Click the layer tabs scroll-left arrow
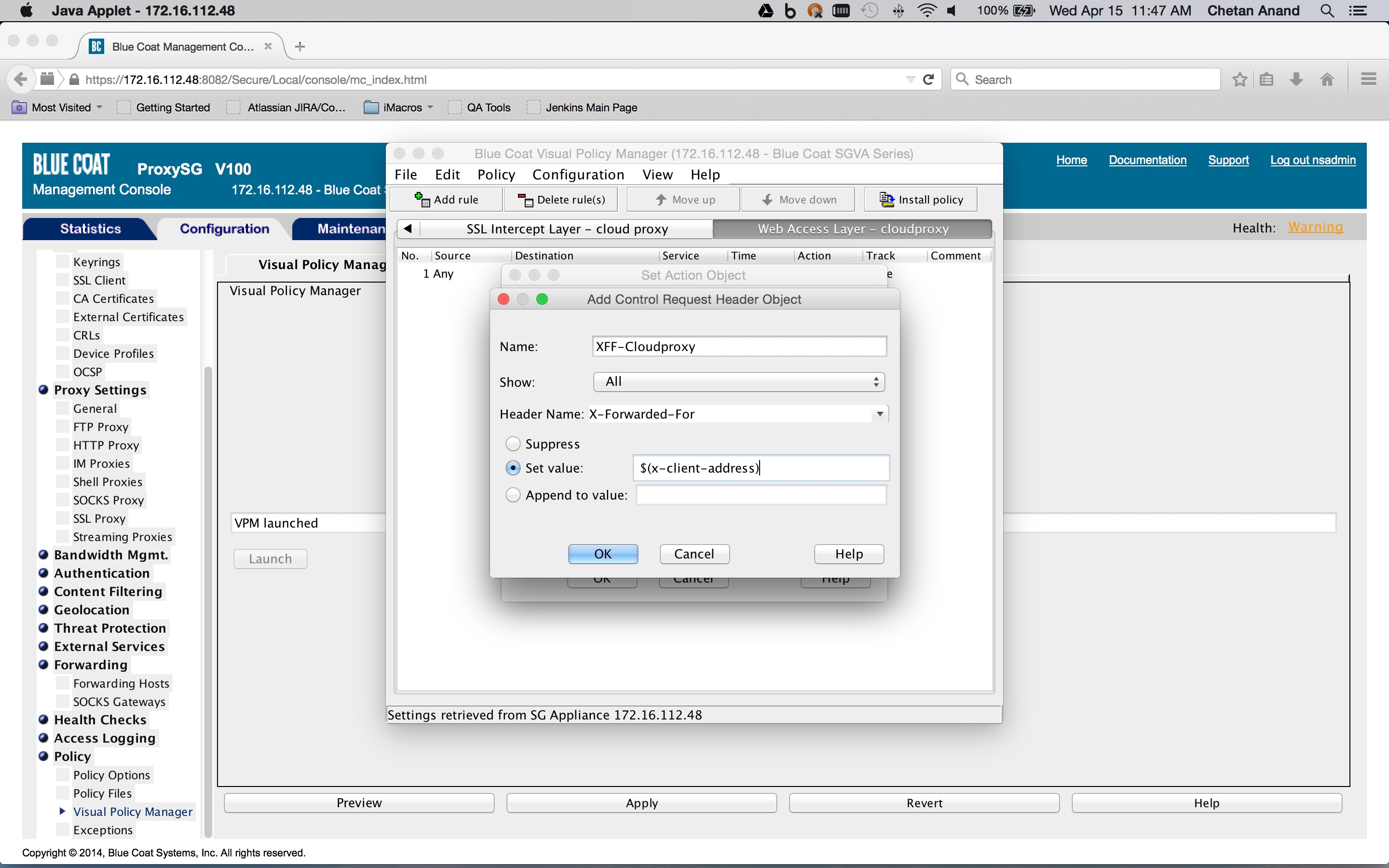The width and height of the screenshot is (1389, 868). (x=408, y=229)
